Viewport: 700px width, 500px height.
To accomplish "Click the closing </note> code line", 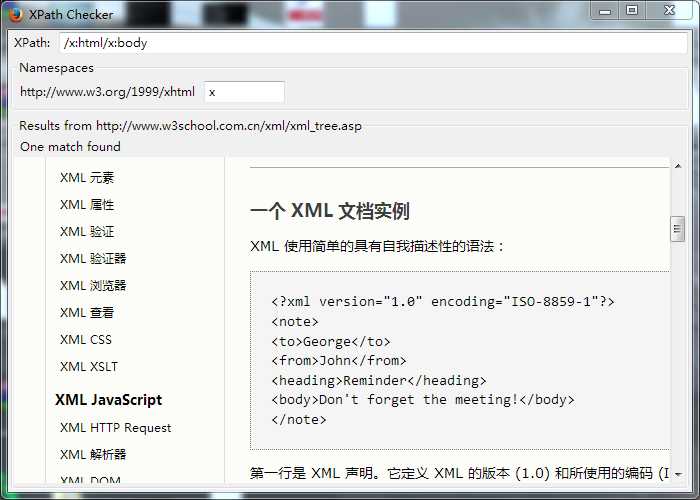I will pos(299,420).
